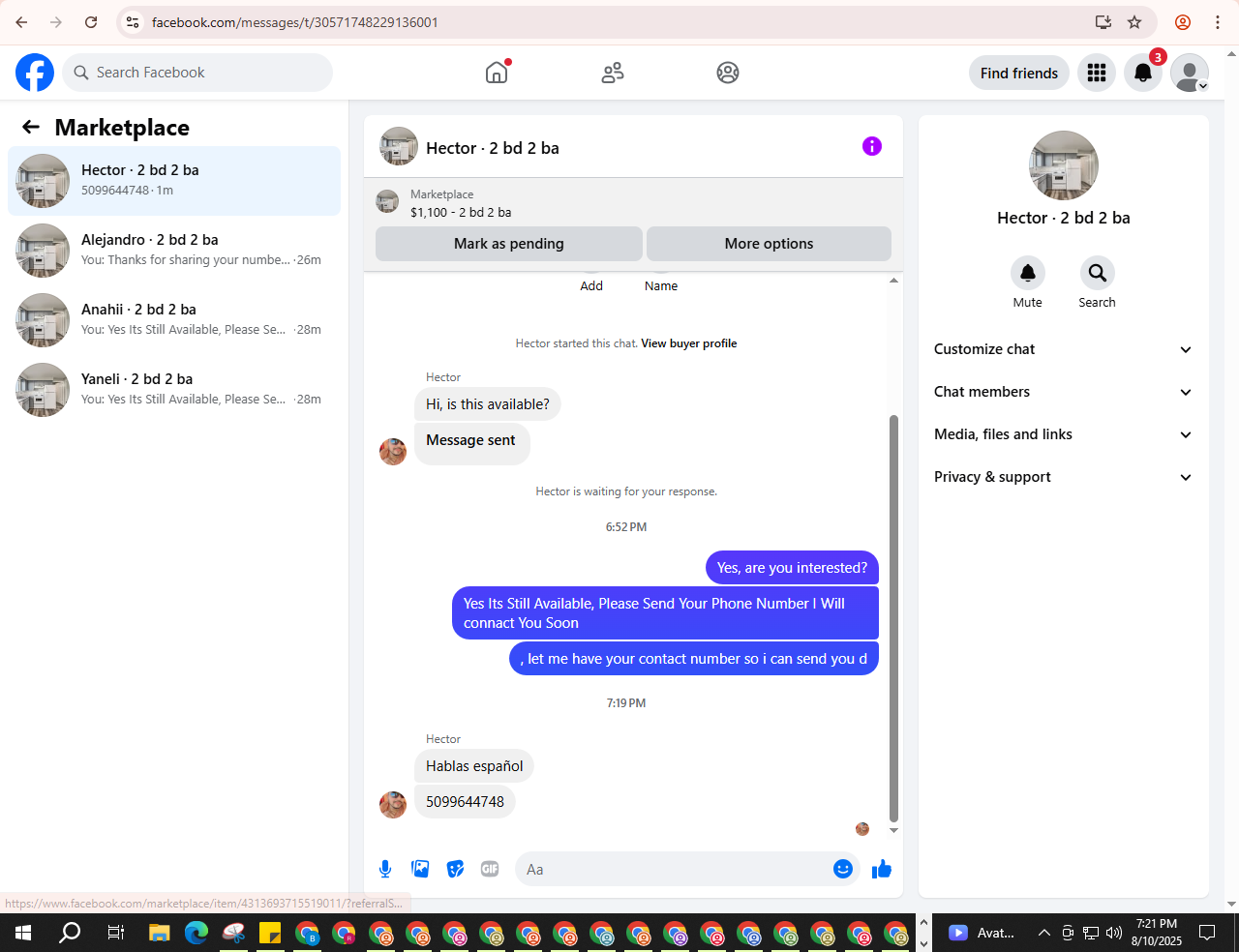Open the Facebook menu grid icon

click(x=1097, y=73)
